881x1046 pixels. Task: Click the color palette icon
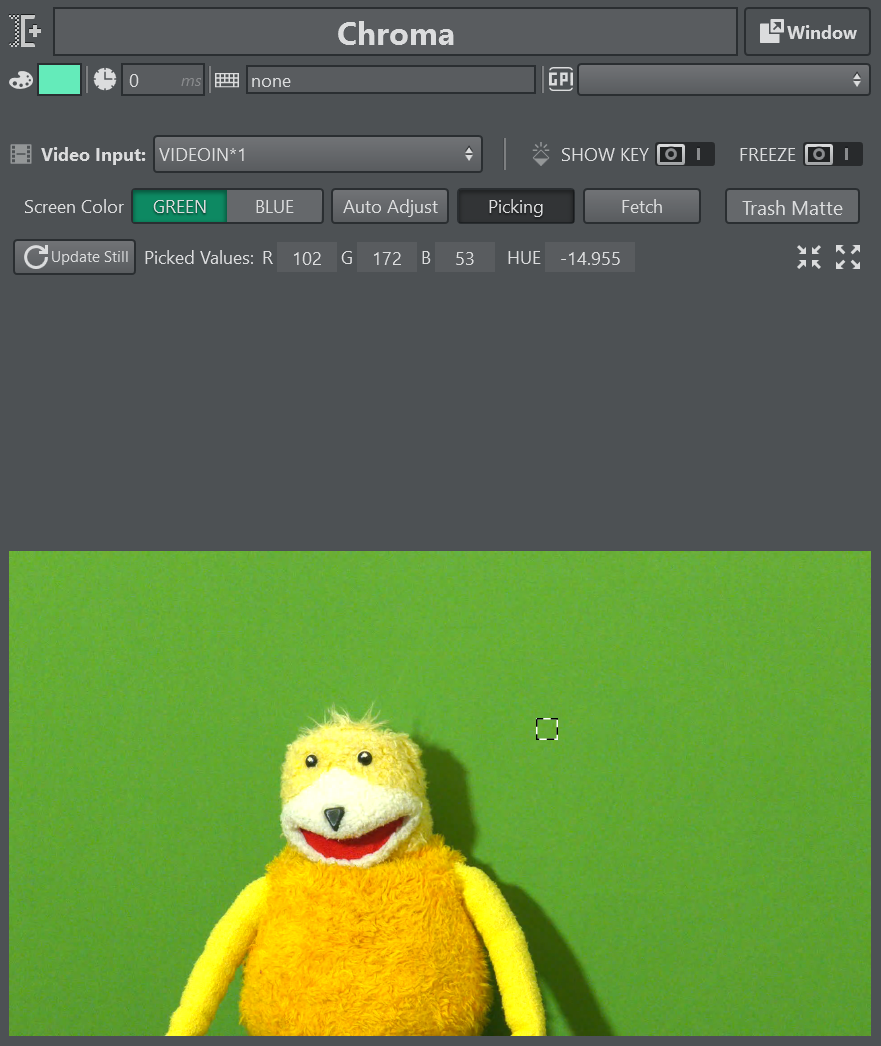tap(21, 80)
